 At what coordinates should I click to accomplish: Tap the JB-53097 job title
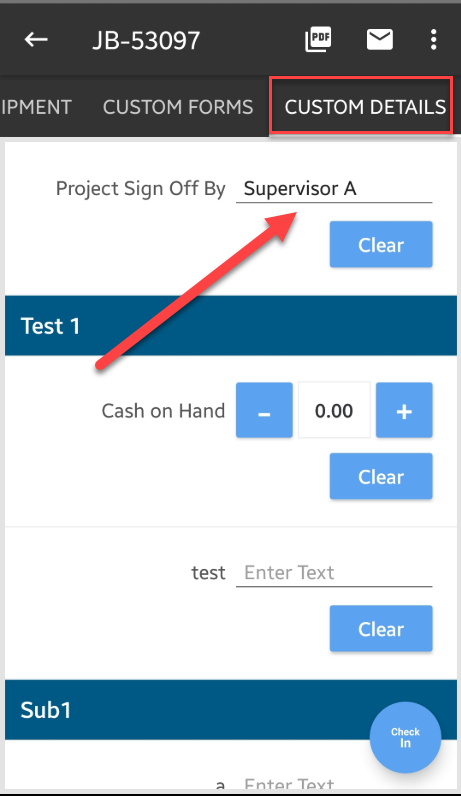tap(146, 40)
